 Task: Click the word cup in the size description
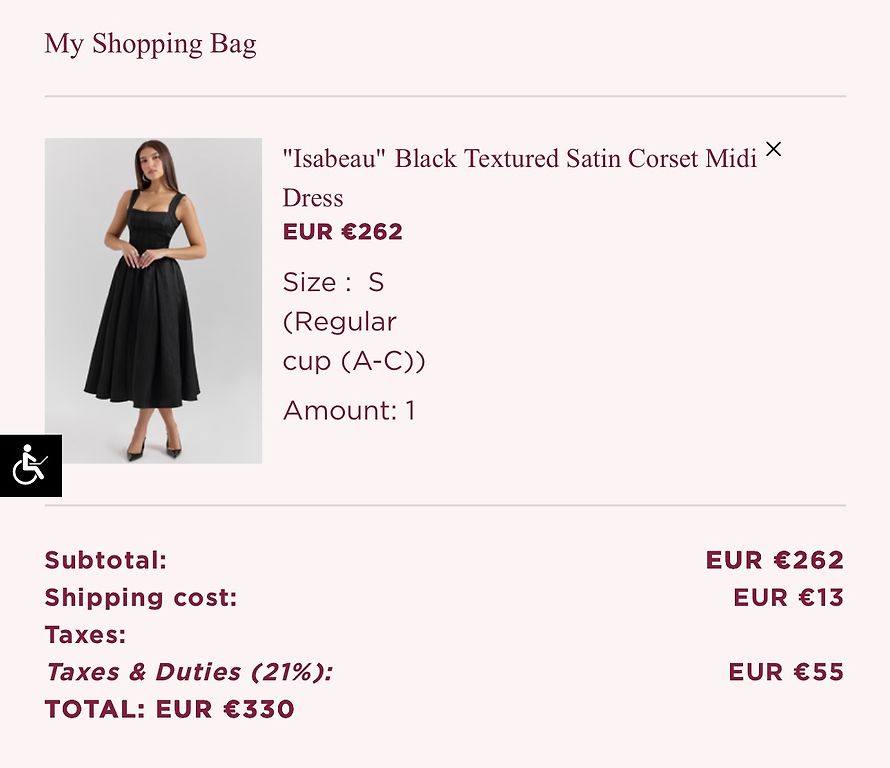307,363
